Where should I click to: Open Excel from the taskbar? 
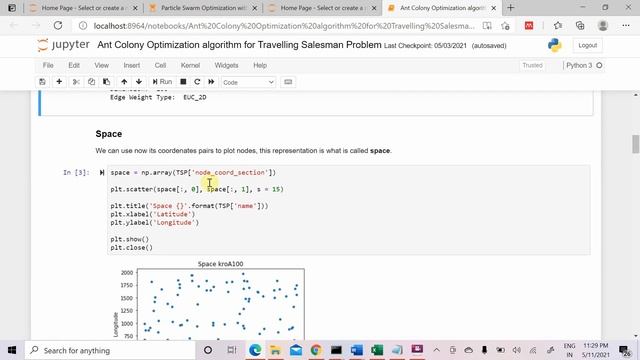377,350
